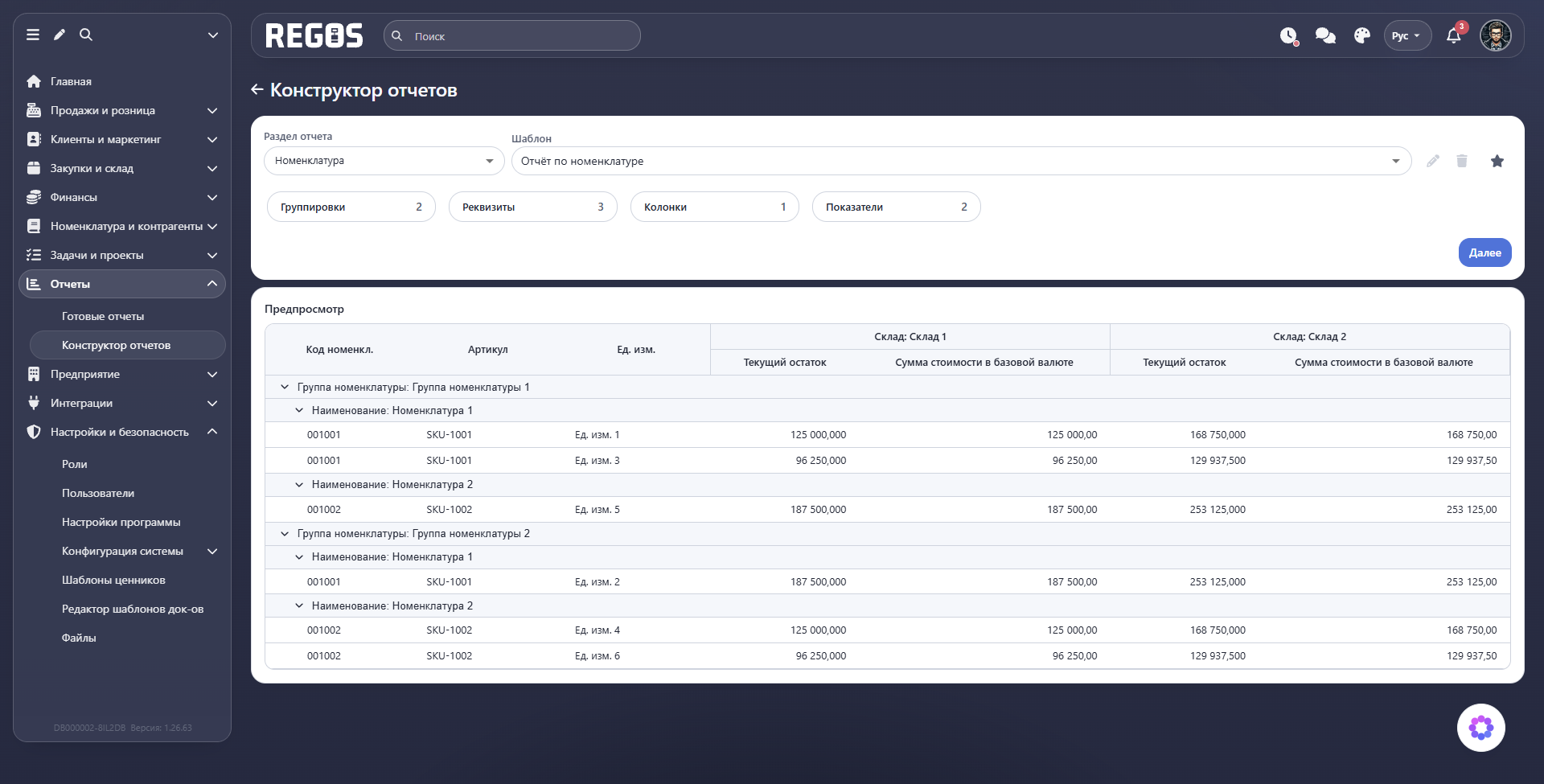Click the pencil edit icon in sidebar header
1544x784 pixels.
point(60,35)
